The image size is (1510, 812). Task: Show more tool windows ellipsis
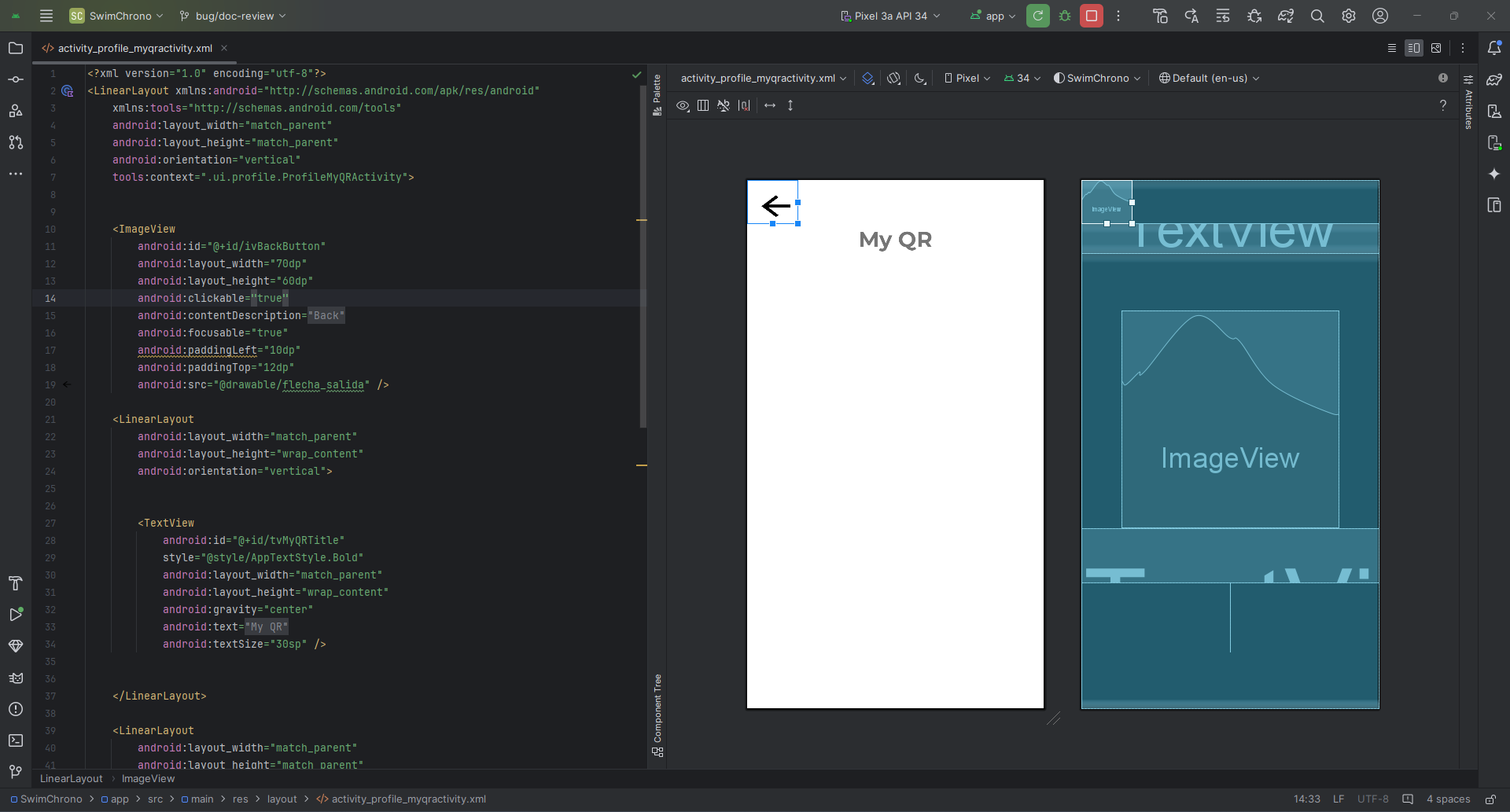click(16, 174)
